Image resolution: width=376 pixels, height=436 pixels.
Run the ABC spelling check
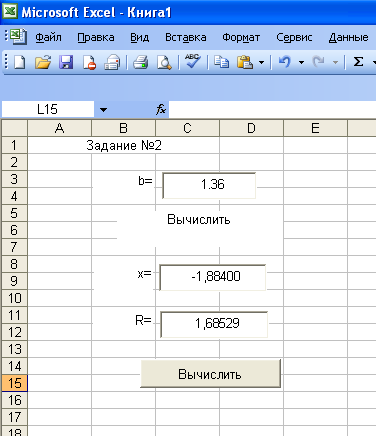click(193, 61)
